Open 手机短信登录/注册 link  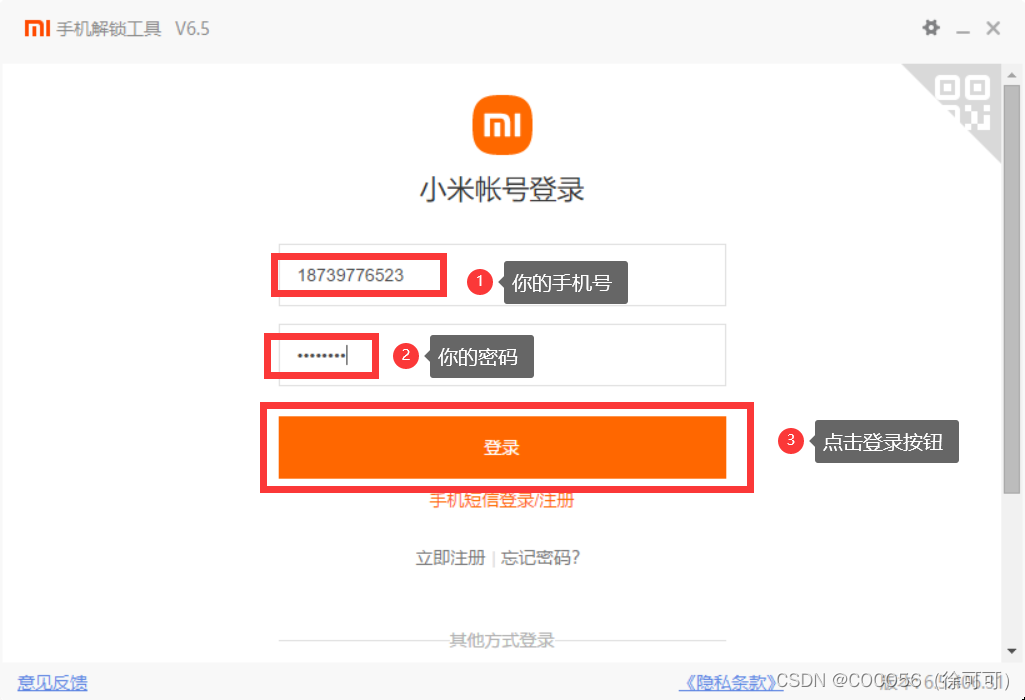coord(502,501)
